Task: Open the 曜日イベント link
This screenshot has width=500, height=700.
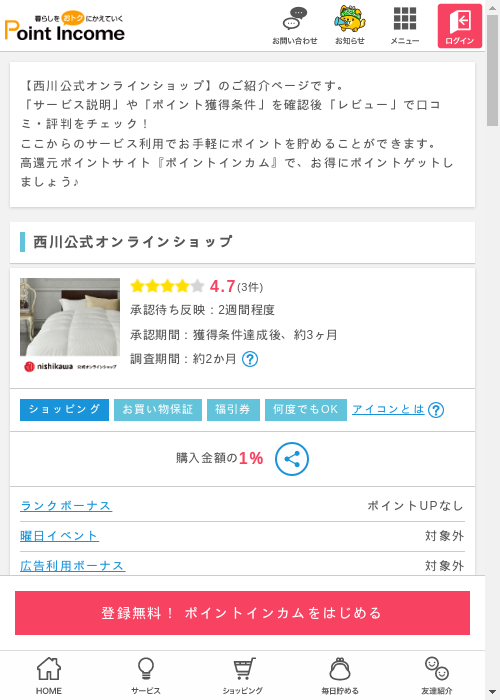Action: tap(59, 536)
